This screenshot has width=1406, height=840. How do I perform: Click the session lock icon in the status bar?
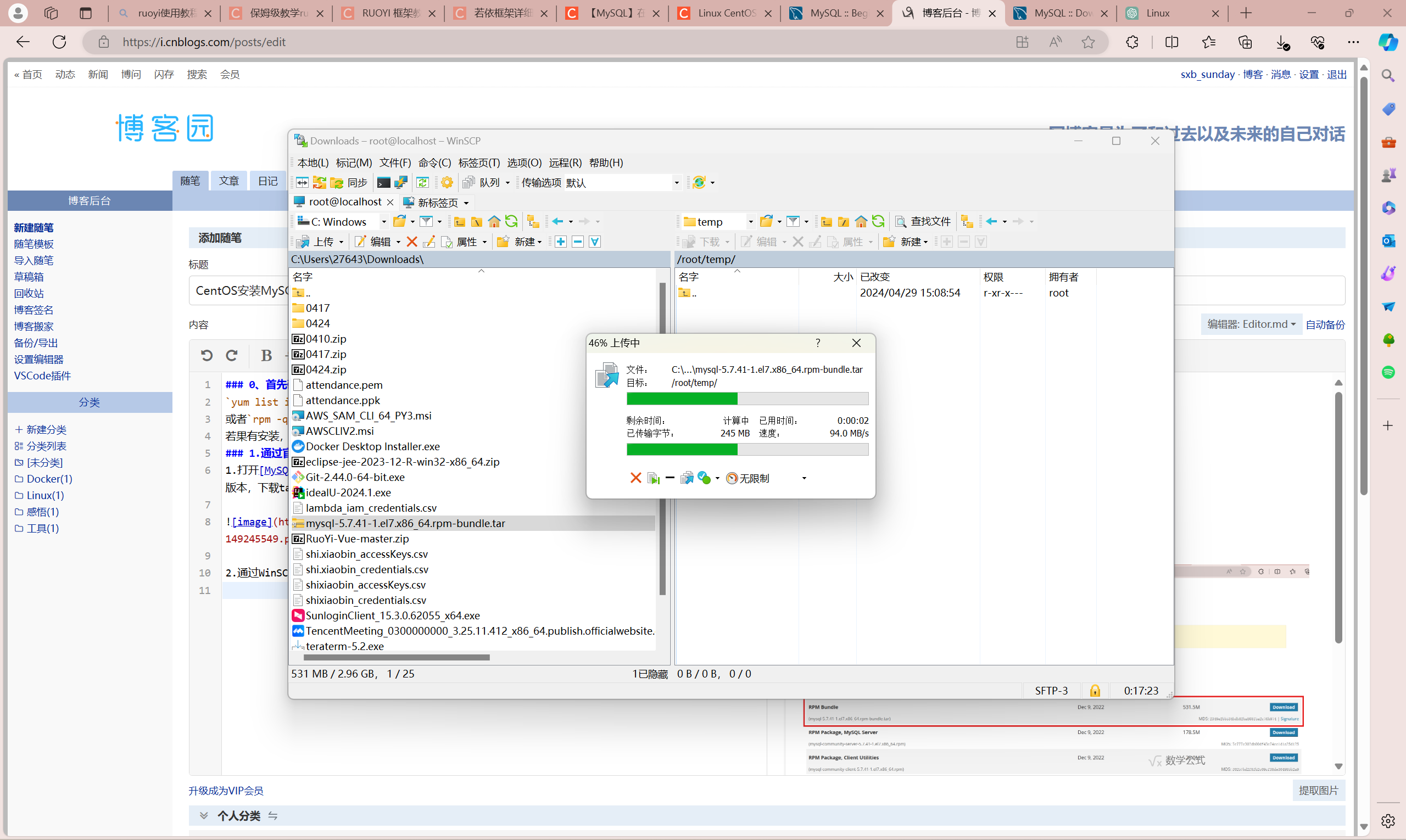point(1095,691)
